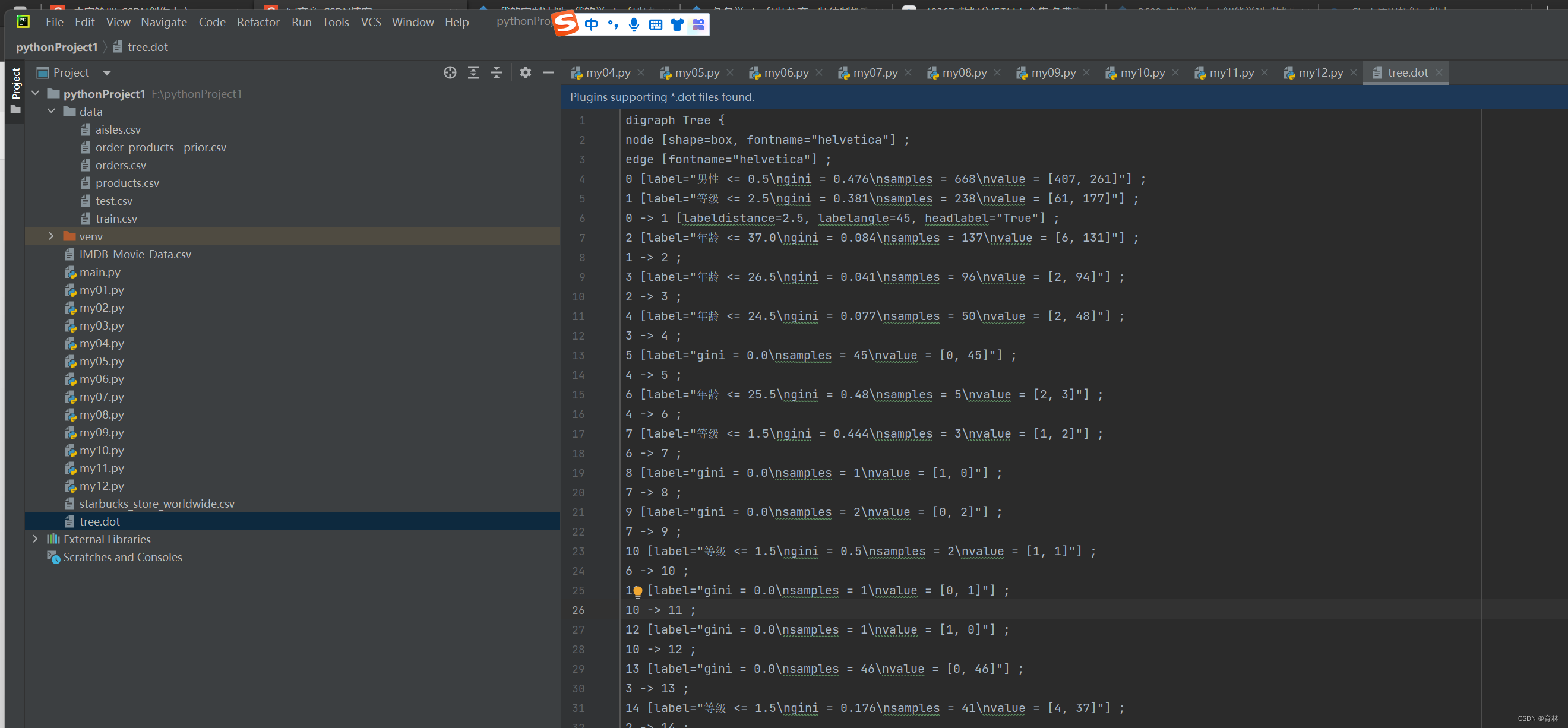Viewport: 1568px width, 728px height.
Task: Click the Sogou input method S logo
Action: point(566,24)
